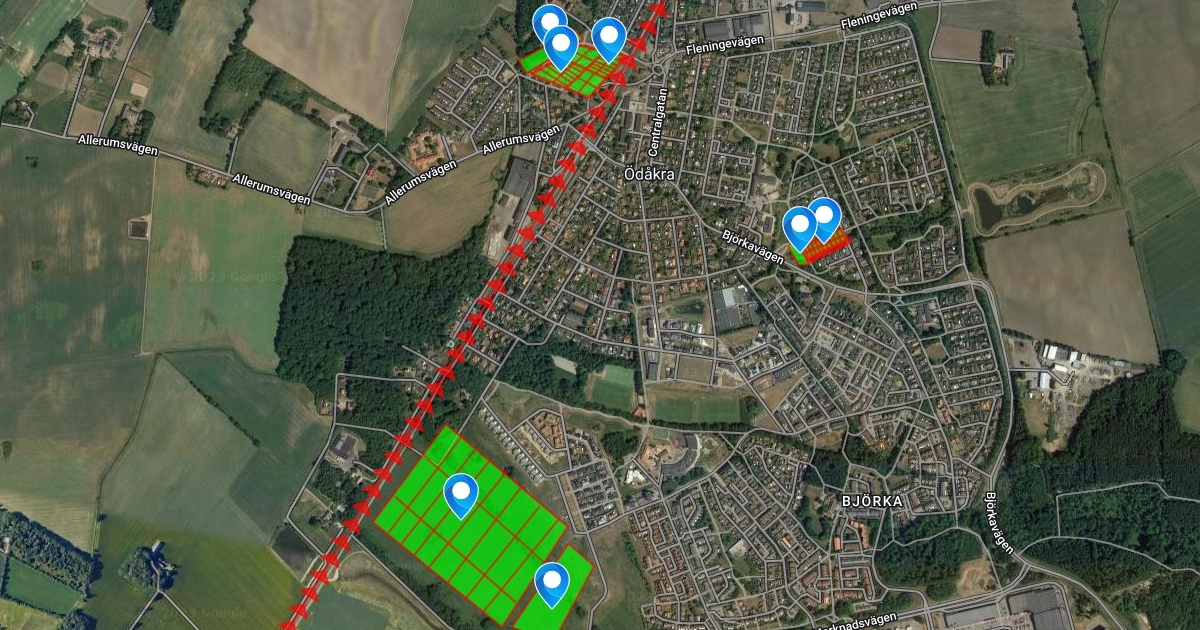
Task: Click the Björkavägen label near the two pins
Action: click(x=753, y=246)
